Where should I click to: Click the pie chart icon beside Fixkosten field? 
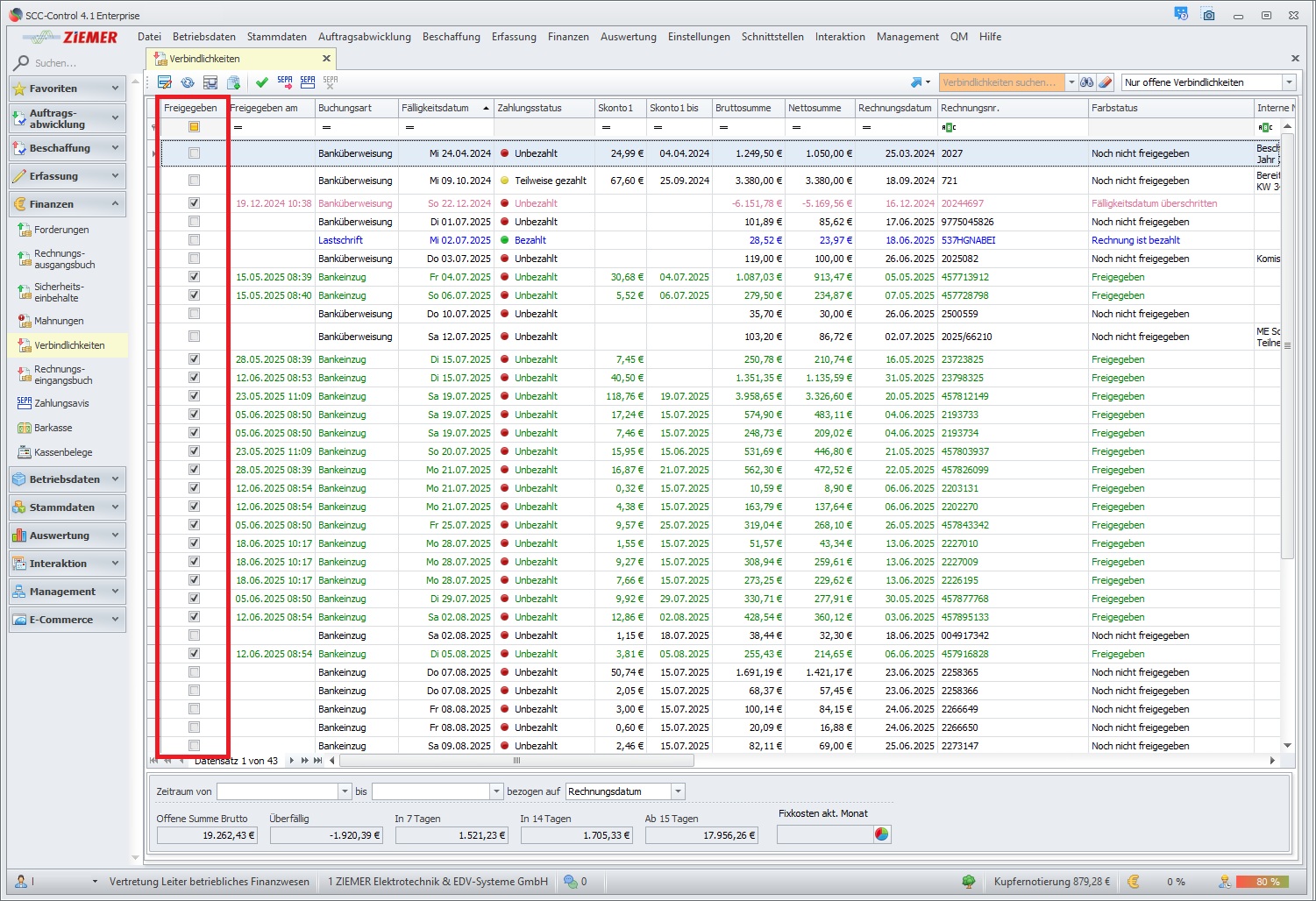(882, 834)
